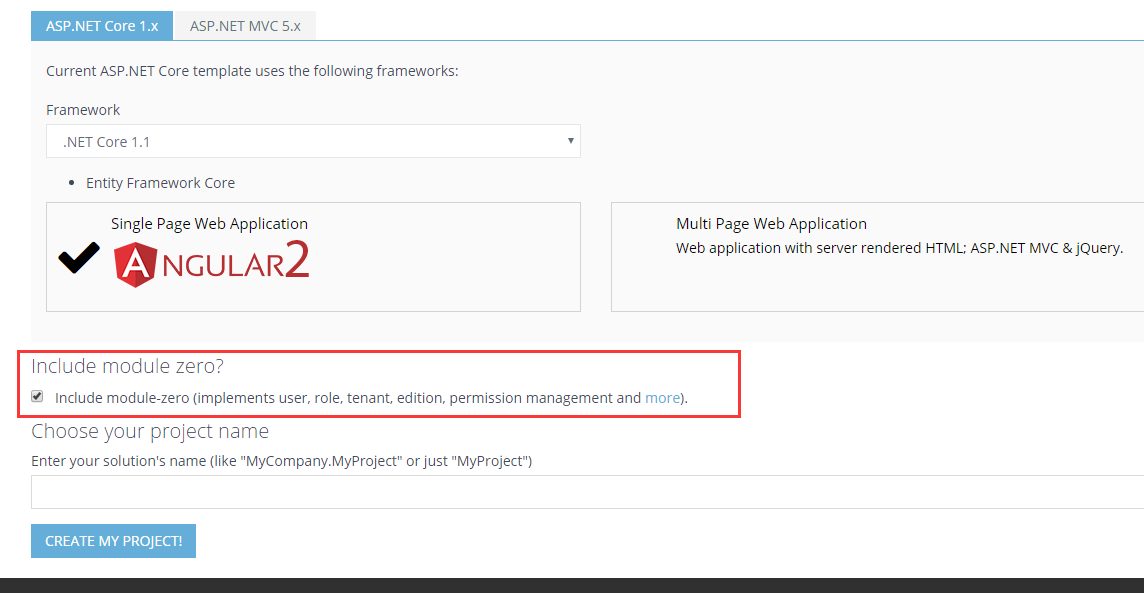Click the 'Framework' label
The height and width of the screenshot is (593, 1144).
[83, 110]
